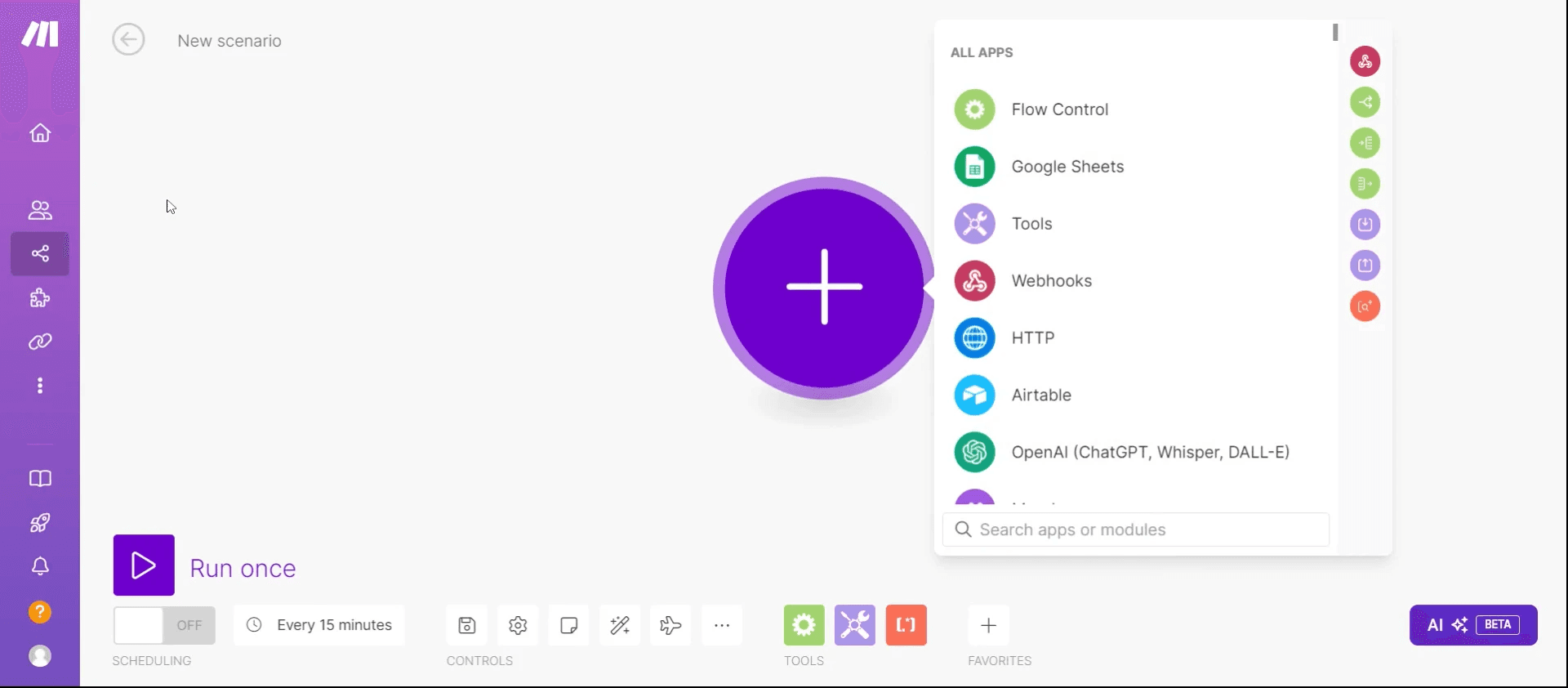Image resolution: width=1568 pixels, height=688 pixels.
Task: Open the Notes sticky-note control
Action: coord(569,625)
